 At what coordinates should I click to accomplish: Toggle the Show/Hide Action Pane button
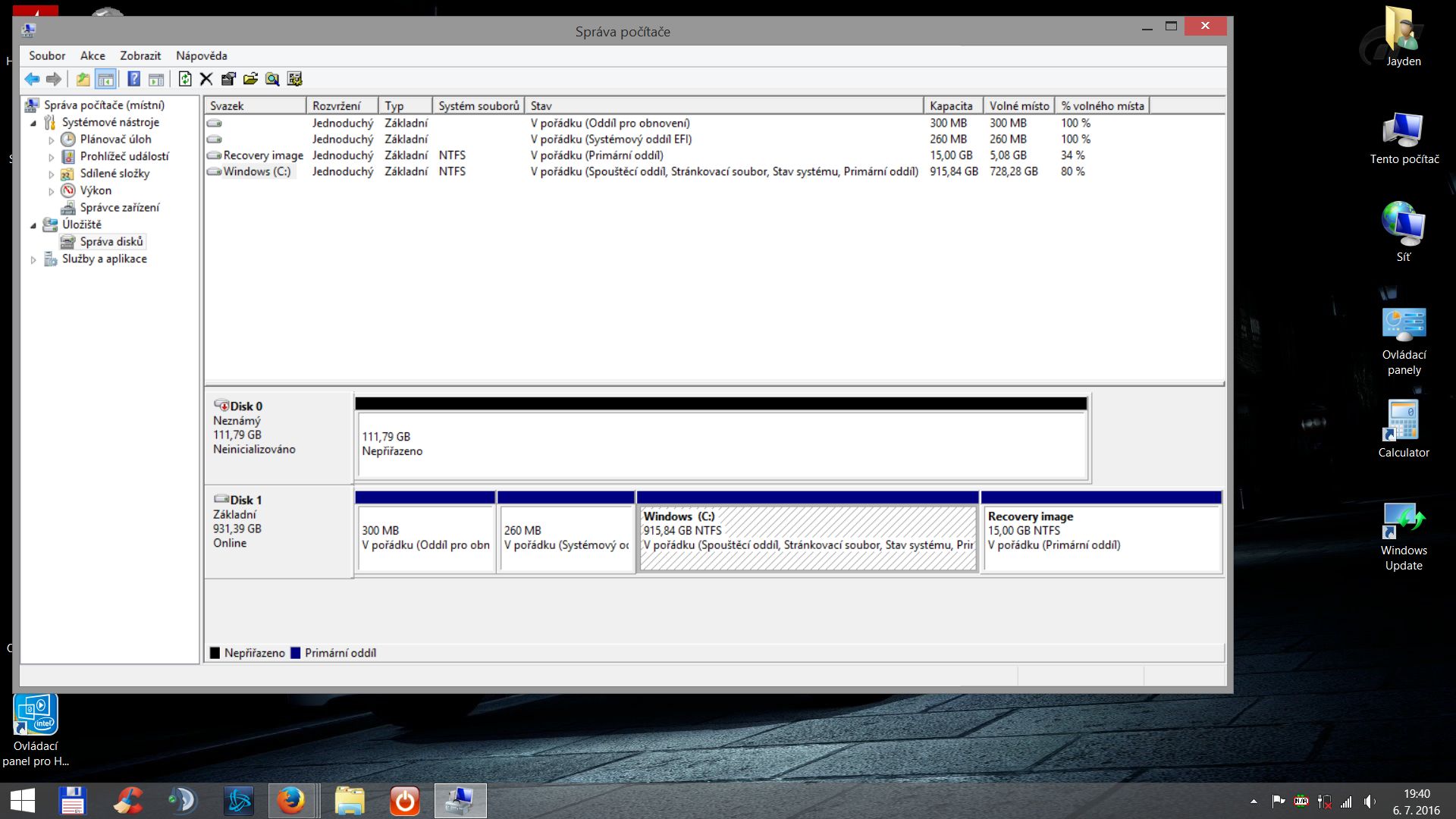coord(156,79)
